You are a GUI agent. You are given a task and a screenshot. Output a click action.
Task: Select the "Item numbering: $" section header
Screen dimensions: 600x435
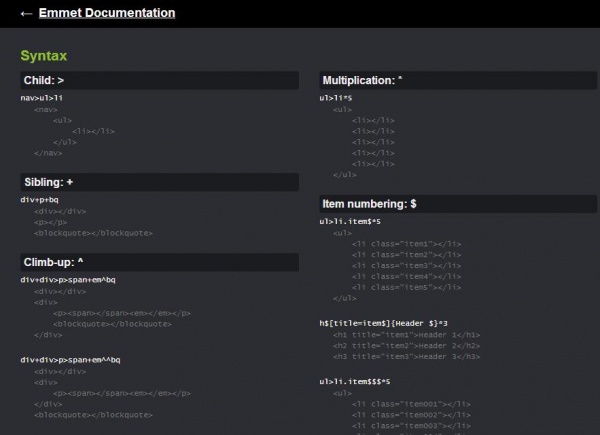click(x=369, y=203)
